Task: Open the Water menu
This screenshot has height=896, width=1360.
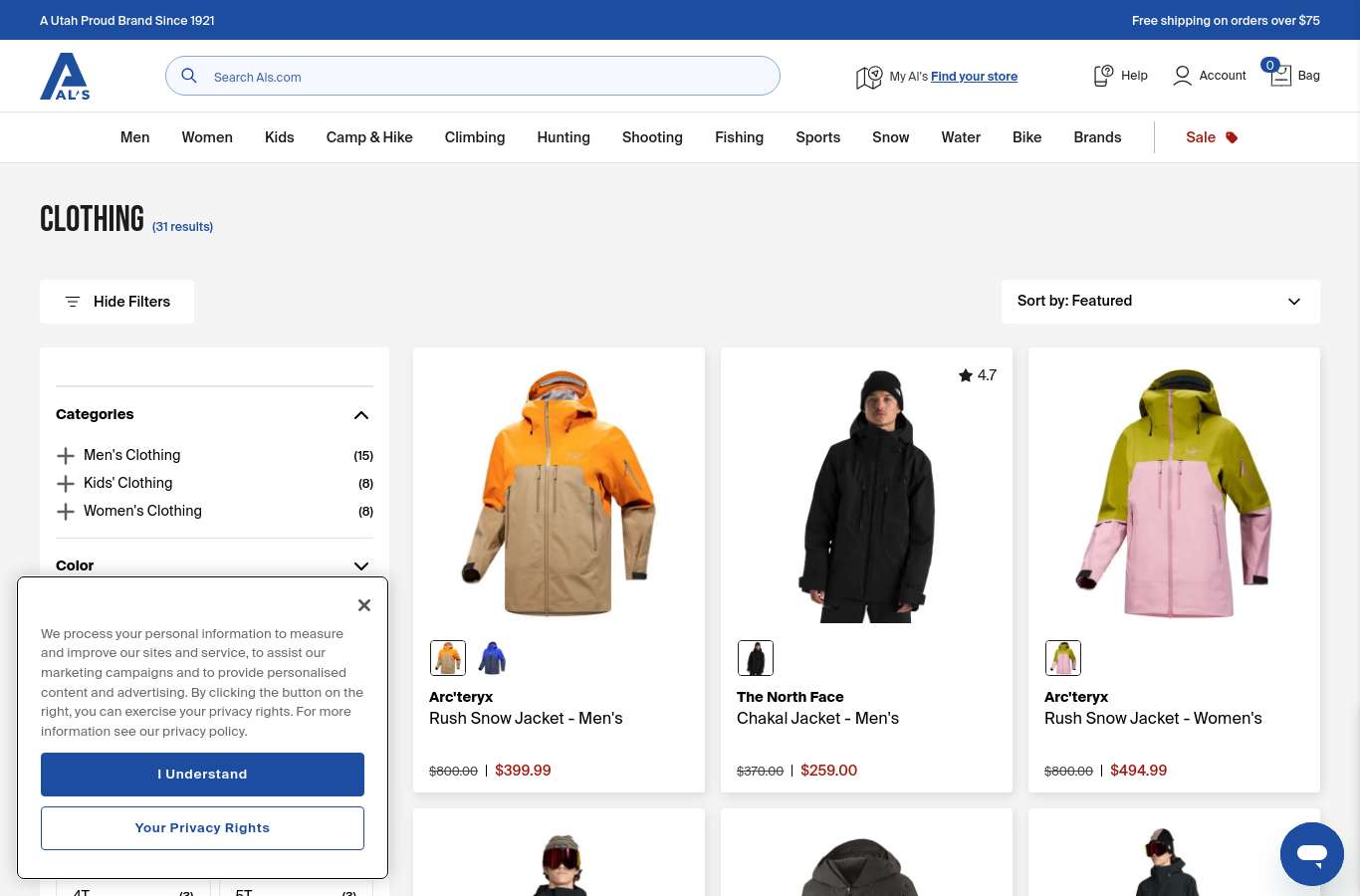Action: point(961,137)
